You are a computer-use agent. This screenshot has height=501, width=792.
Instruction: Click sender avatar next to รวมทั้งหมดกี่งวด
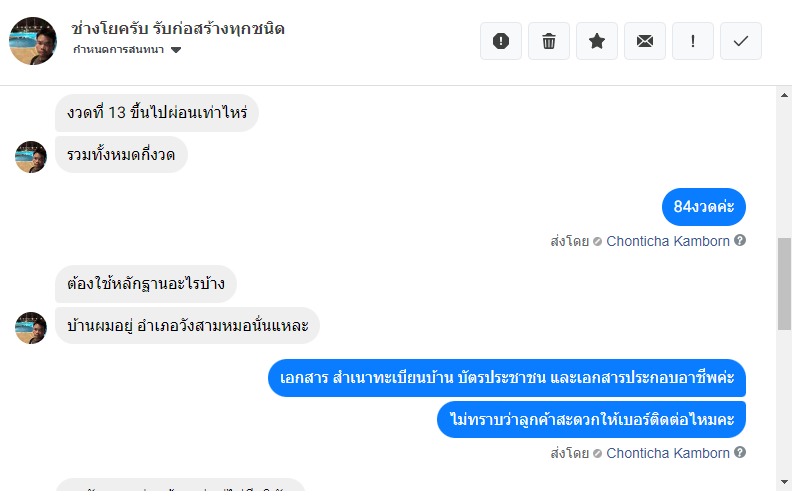(x=31, y=156)
